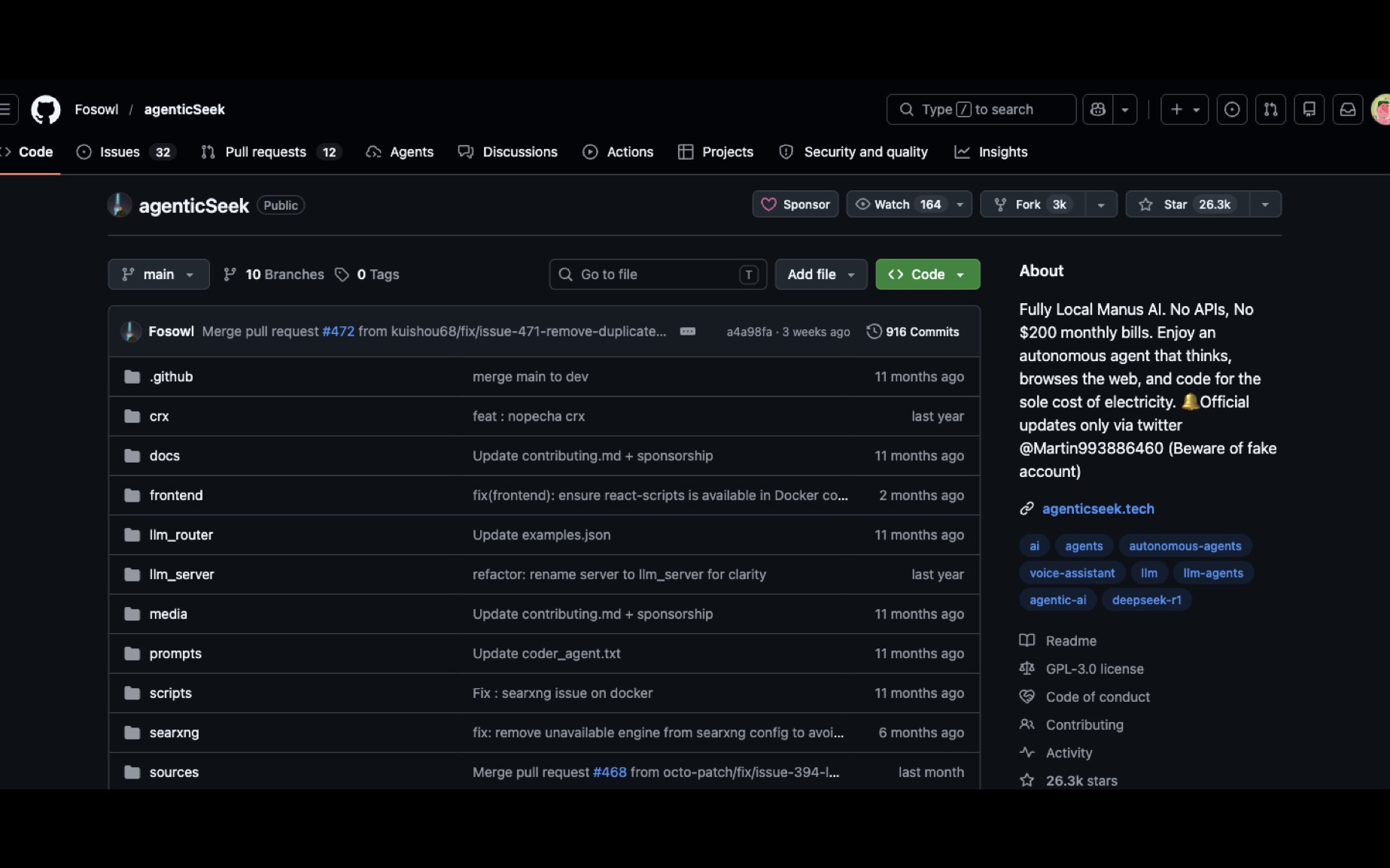Select the autonomous-agents topic tag
1390x868 pixels.
coord(1185,546)
